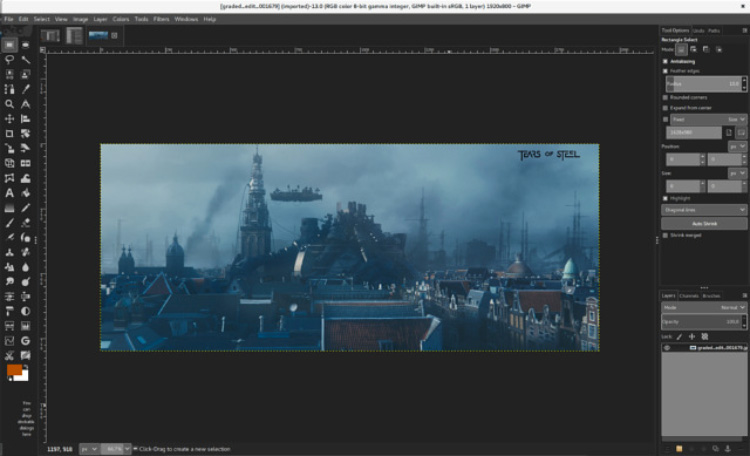
Task: Select the Text tool in toolbox
Action: 9,192
